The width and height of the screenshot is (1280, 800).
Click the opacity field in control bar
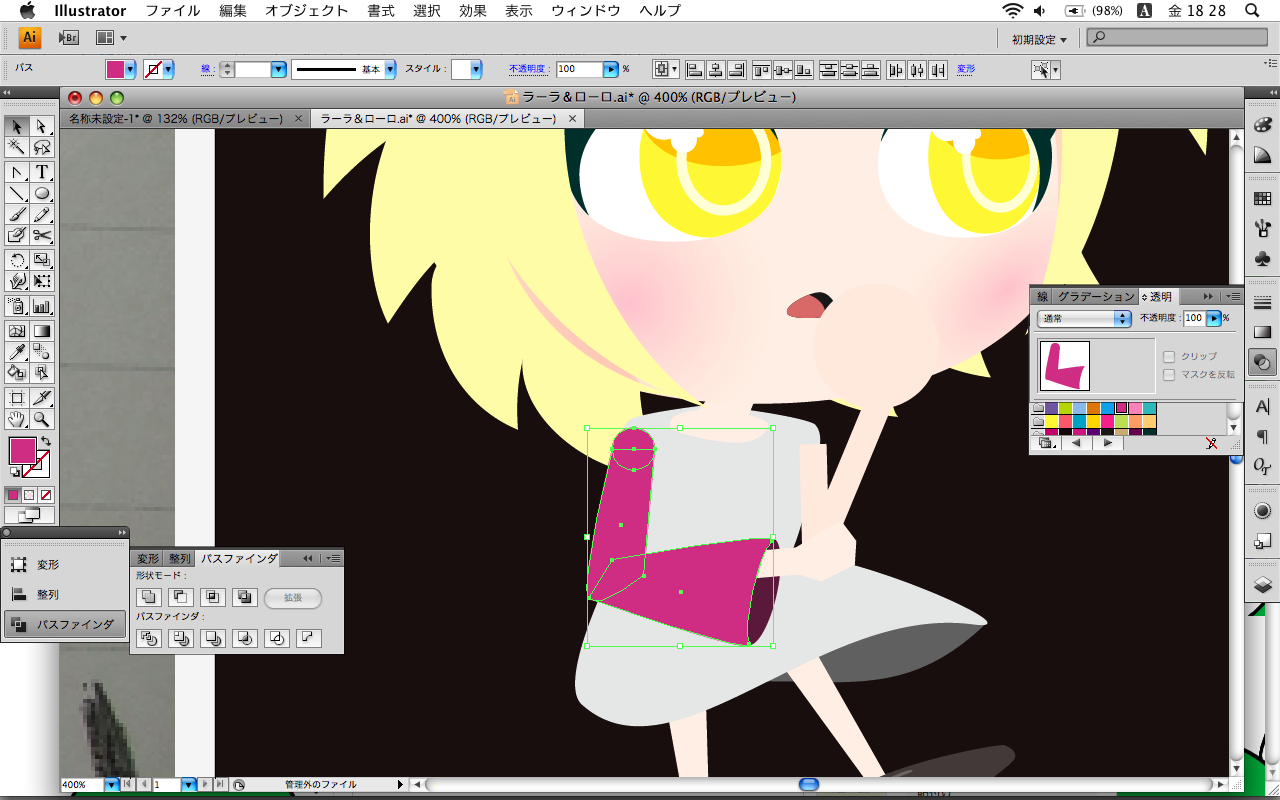click(x=579, y=70)
